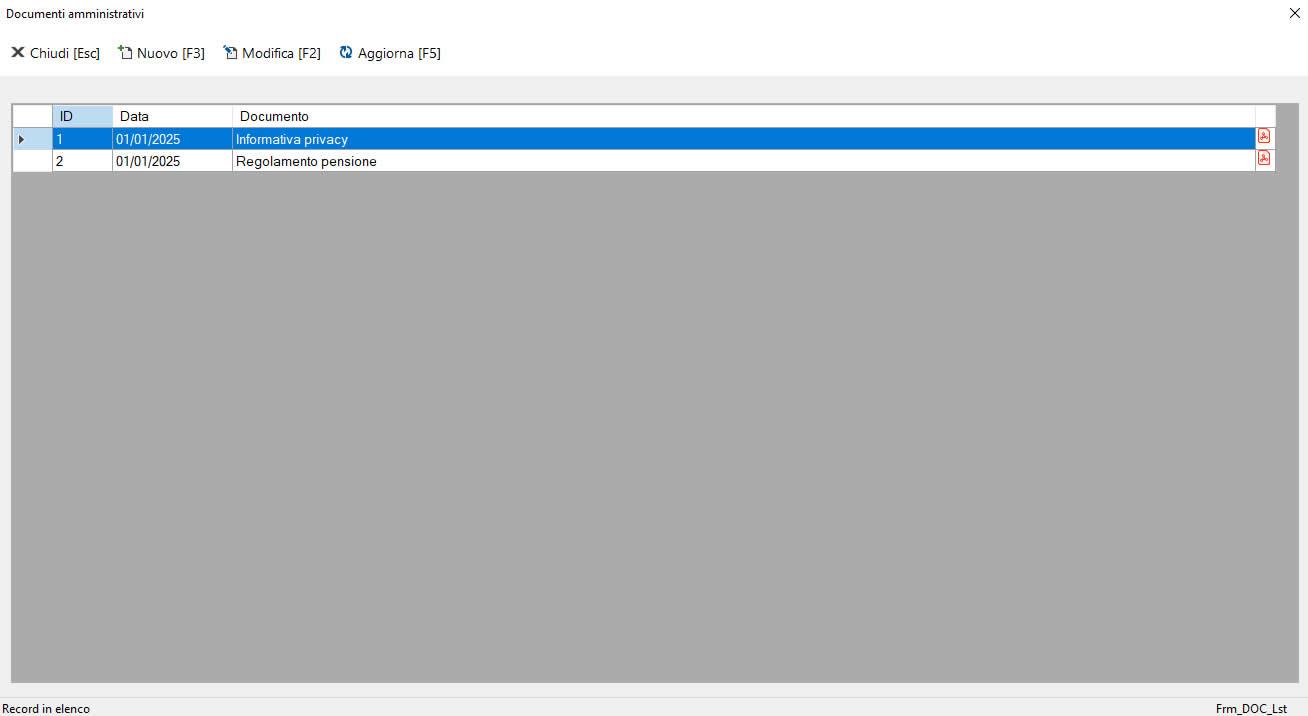Select the ID cell containing 1
The width and height of the screenshot is (1308, 716).
[82, 139]
